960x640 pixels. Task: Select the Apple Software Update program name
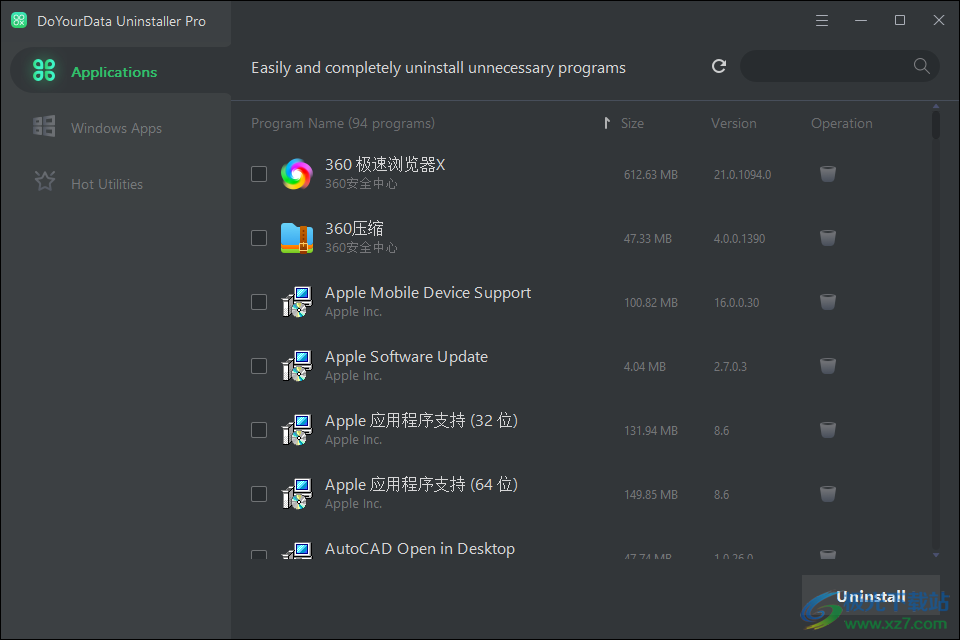click(x=407, y=356)
